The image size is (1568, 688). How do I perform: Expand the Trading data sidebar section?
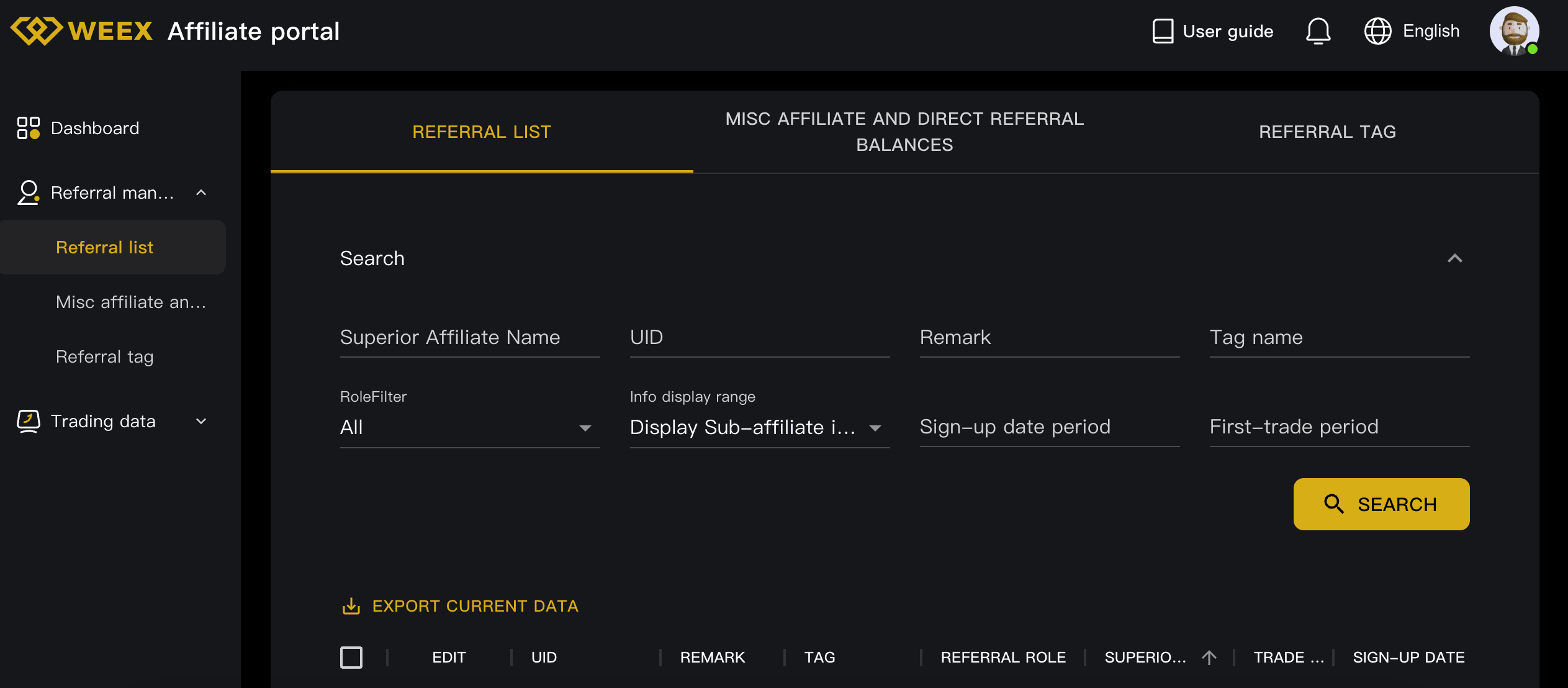coord(201,421)
